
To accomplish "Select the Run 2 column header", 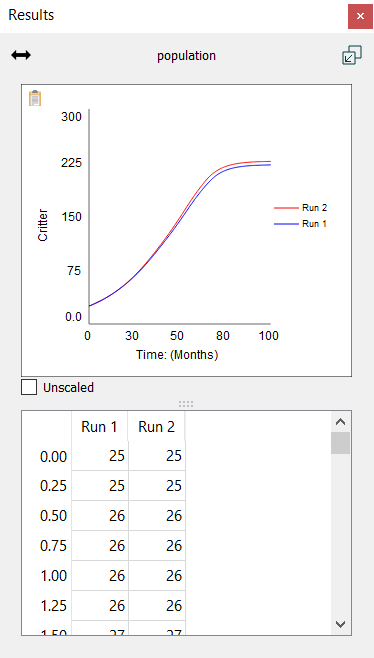I will coord(157,427).
